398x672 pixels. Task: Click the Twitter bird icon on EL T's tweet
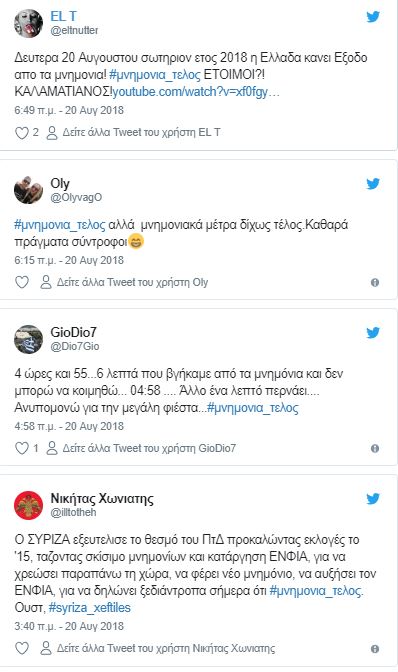click(373, 17)
